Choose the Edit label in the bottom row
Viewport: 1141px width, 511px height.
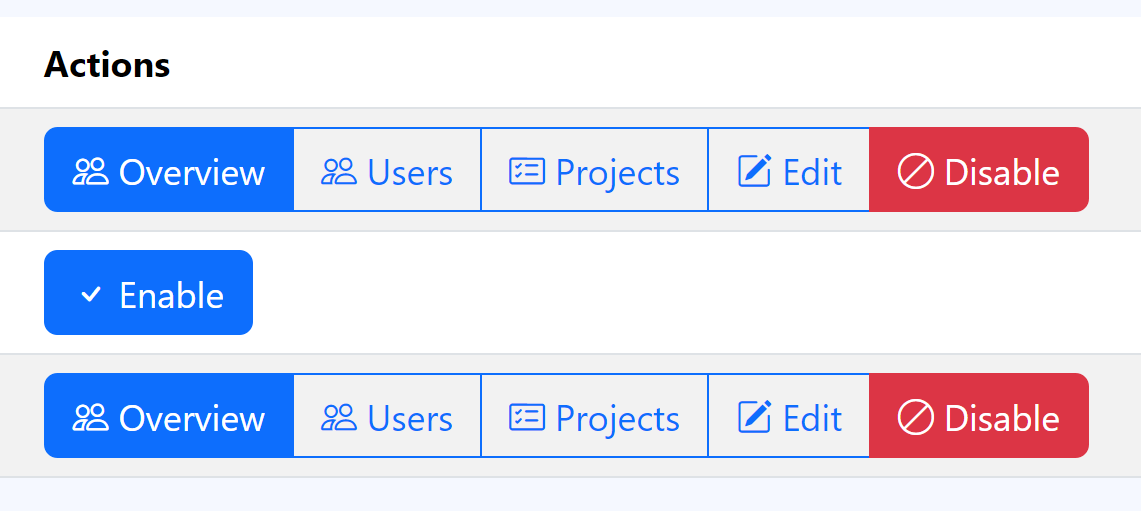(812, 418)
